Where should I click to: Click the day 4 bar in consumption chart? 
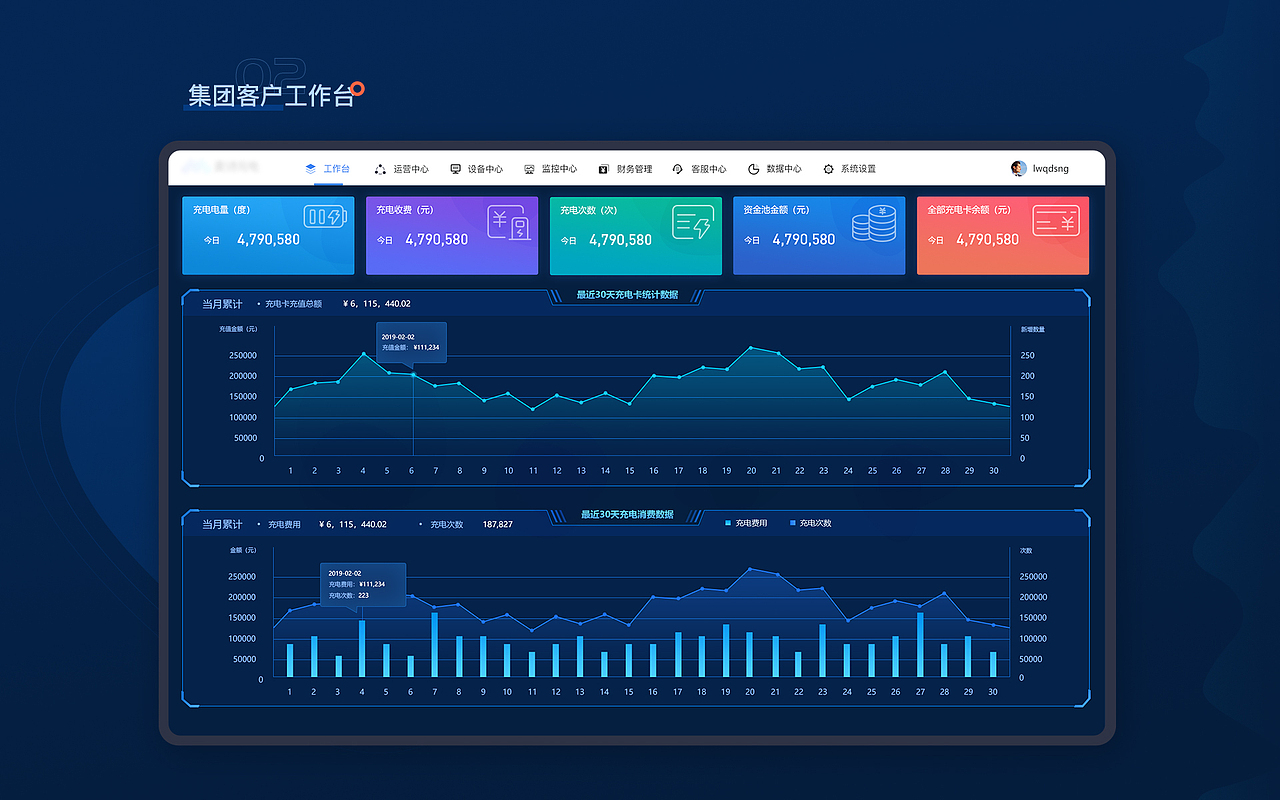coord(362,649)
